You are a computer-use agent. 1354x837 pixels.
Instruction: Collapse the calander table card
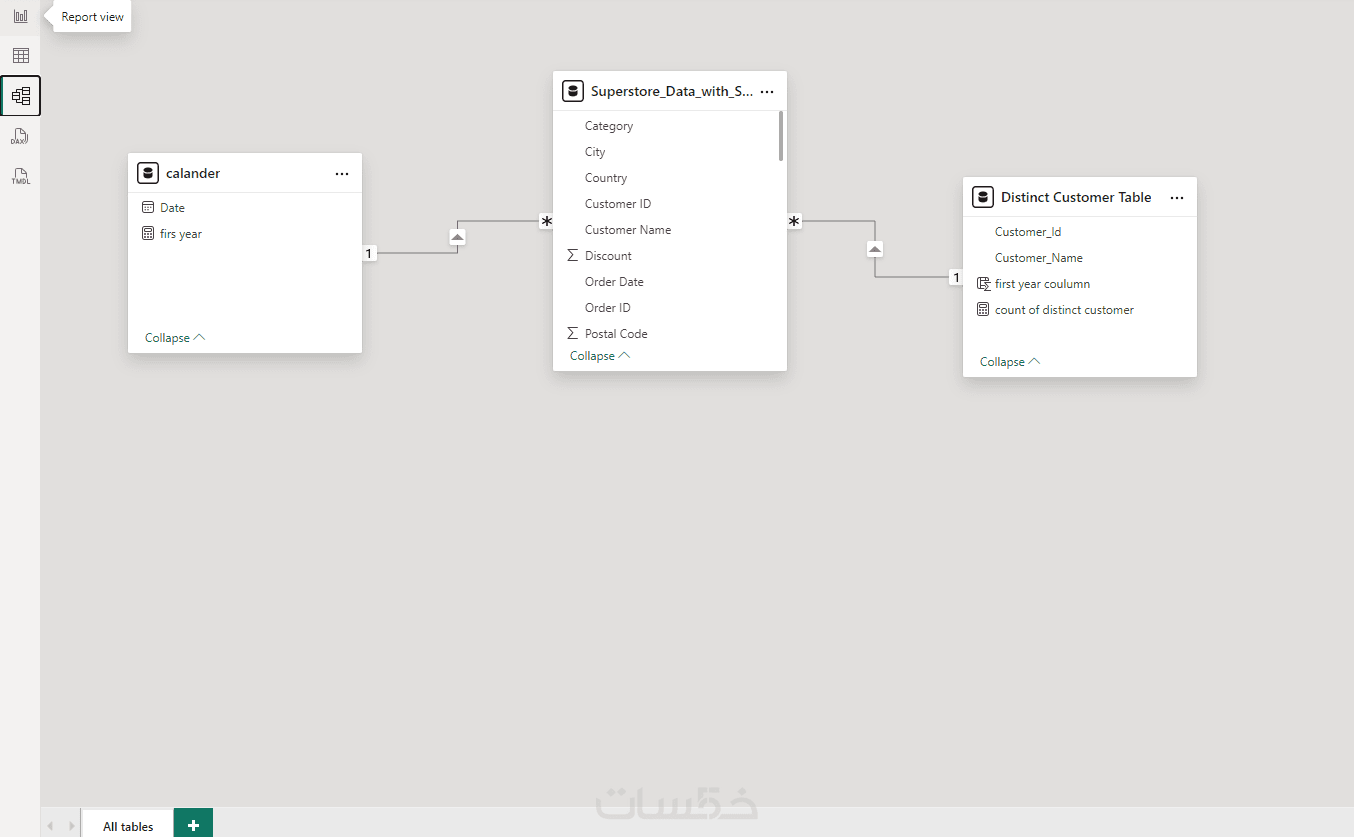click(174, 338)
